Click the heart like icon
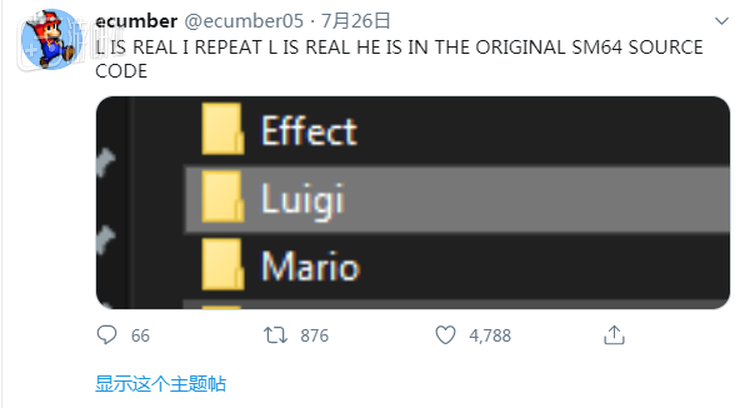The width and height of the screenshot is (750, 408). 444,335
